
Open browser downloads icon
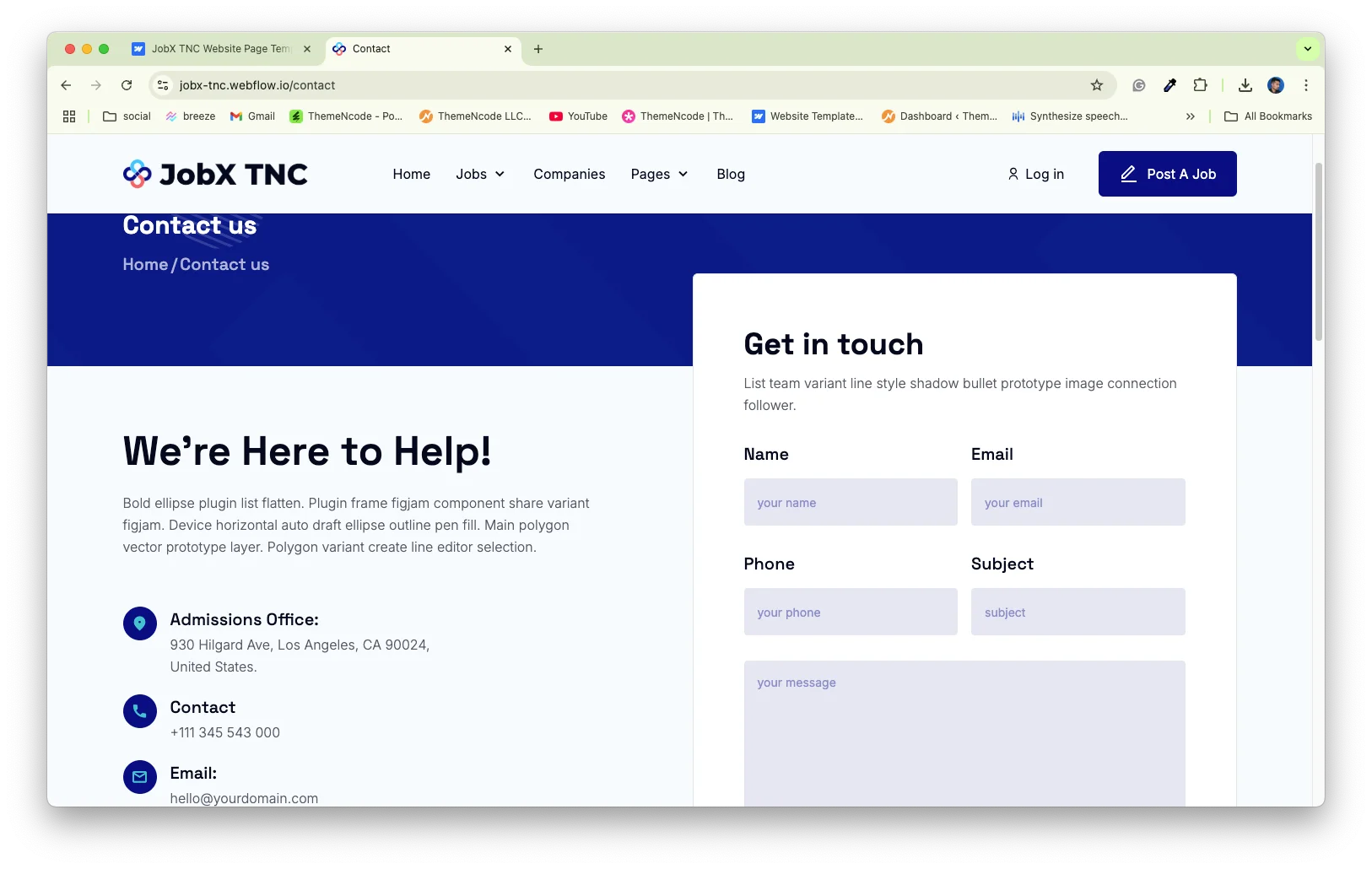pyautogui.click(x=1245, y=85)
